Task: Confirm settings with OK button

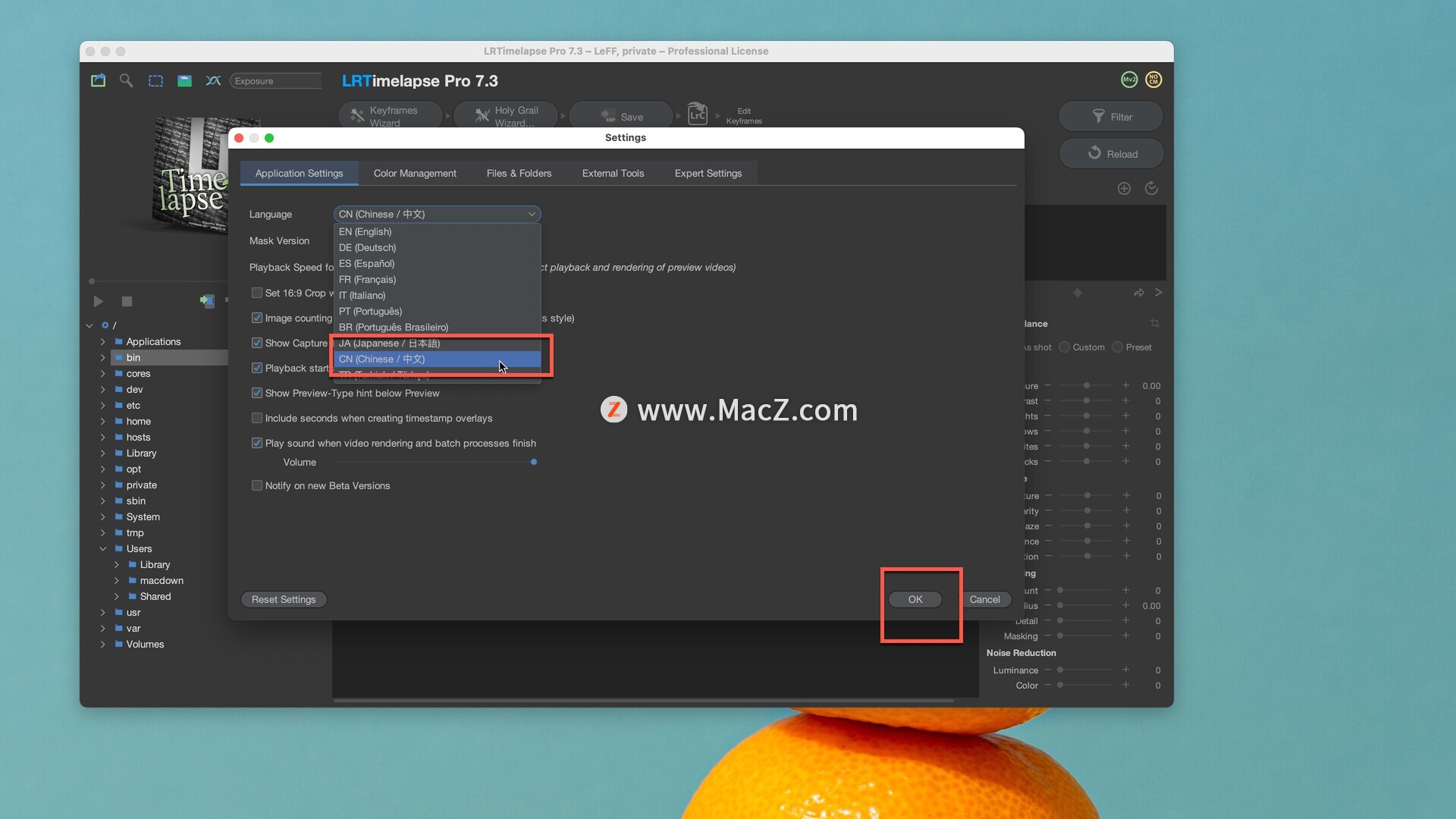Action: [915, 599]
